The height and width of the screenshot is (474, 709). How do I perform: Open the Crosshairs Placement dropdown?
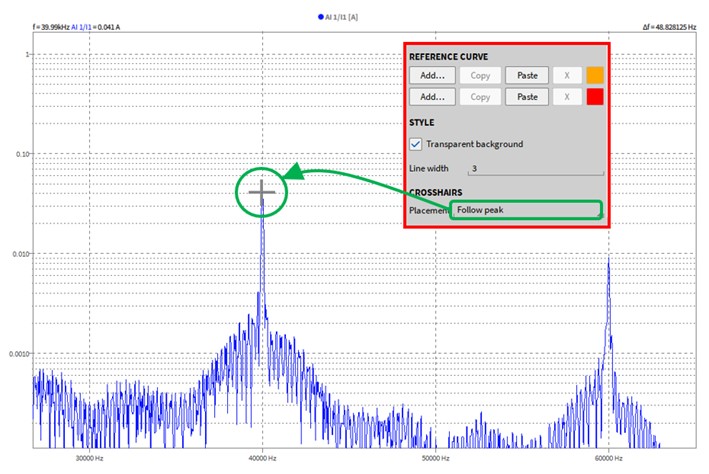tap(525, 210)
